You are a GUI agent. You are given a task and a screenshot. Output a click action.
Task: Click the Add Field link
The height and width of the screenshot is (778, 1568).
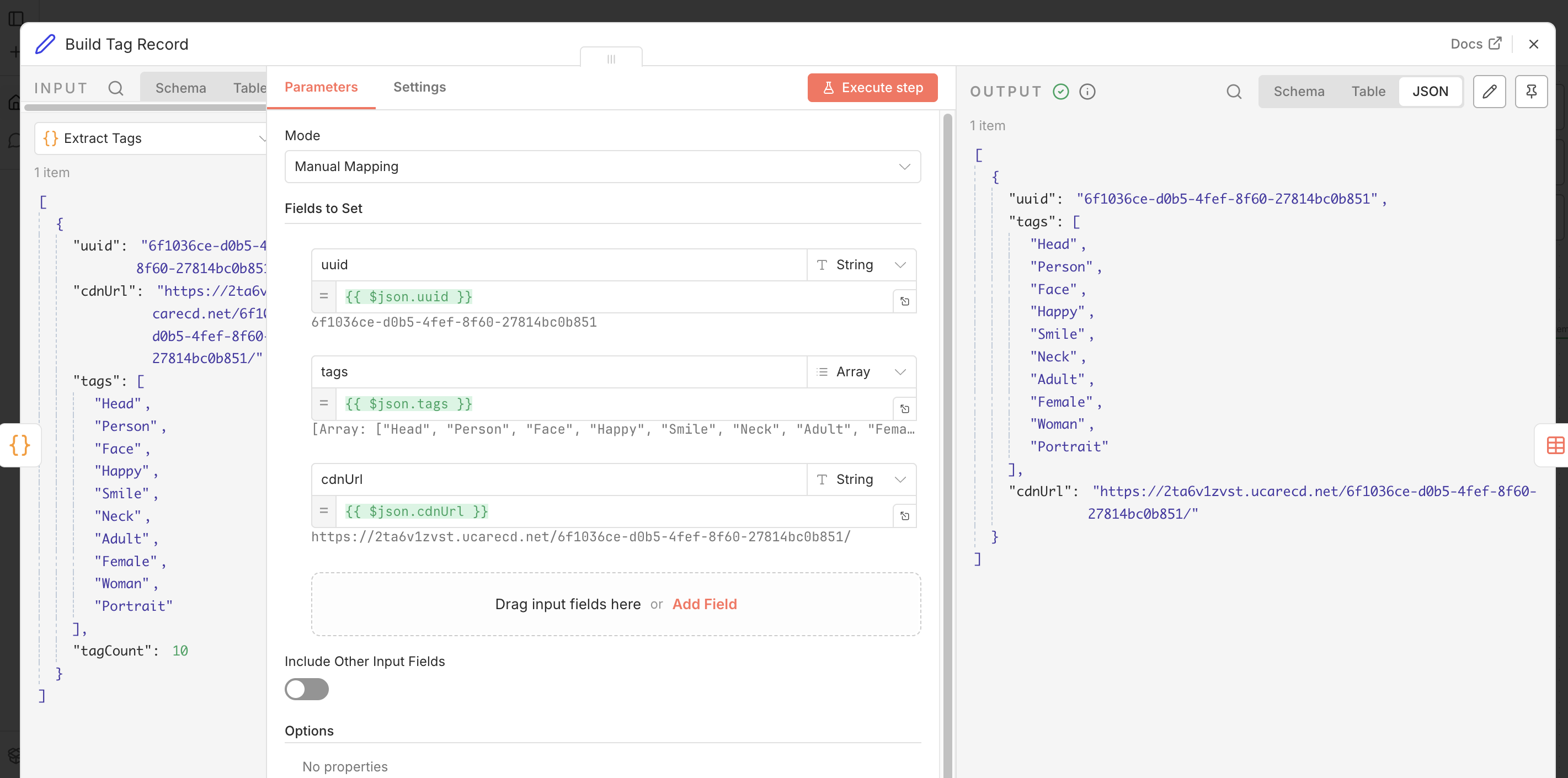coord(704,604)
